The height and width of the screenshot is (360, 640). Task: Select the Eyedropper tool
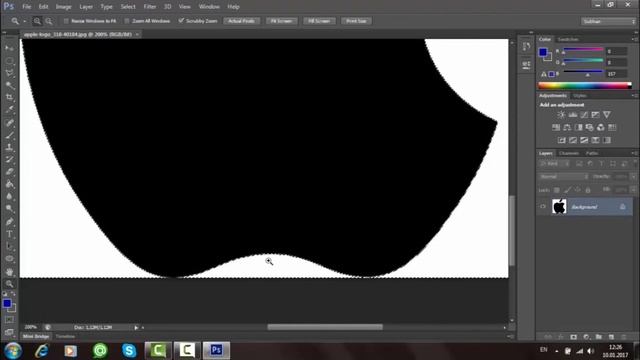[9, 110]
